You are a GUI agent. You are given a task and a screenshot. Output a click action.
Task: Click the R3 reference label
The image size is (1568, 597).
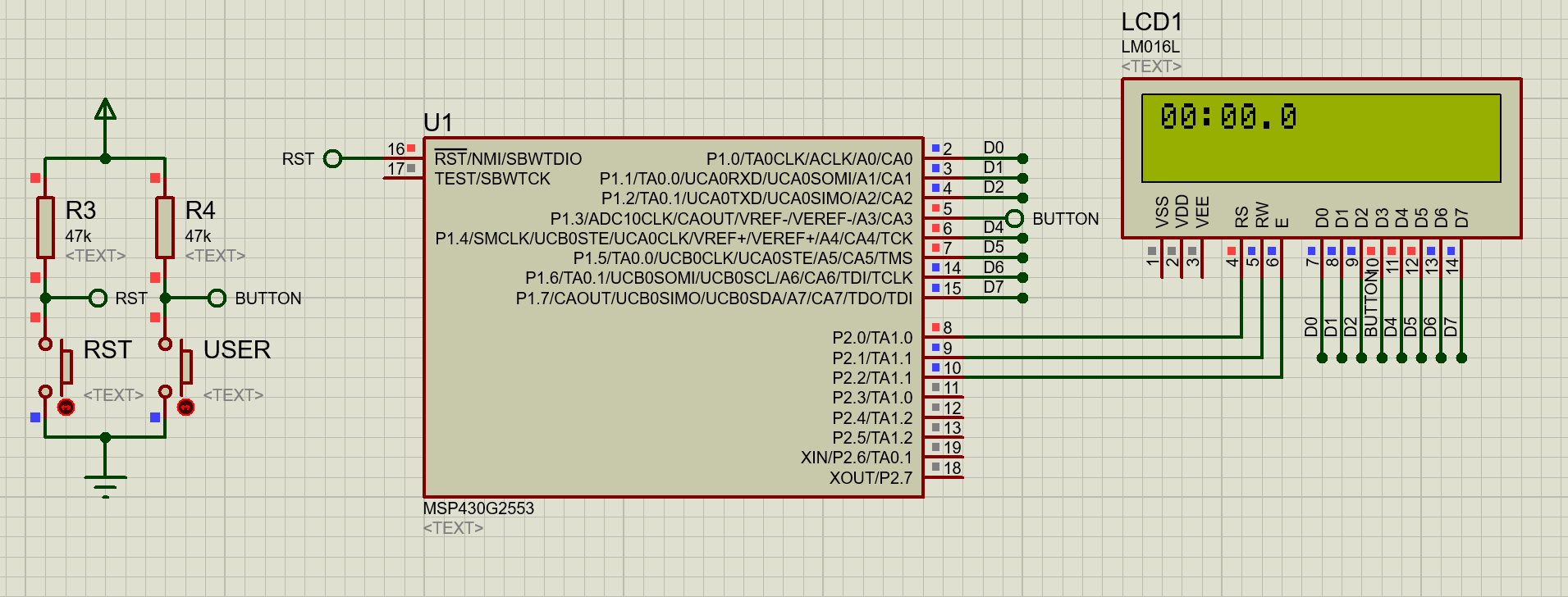[80, 211]
